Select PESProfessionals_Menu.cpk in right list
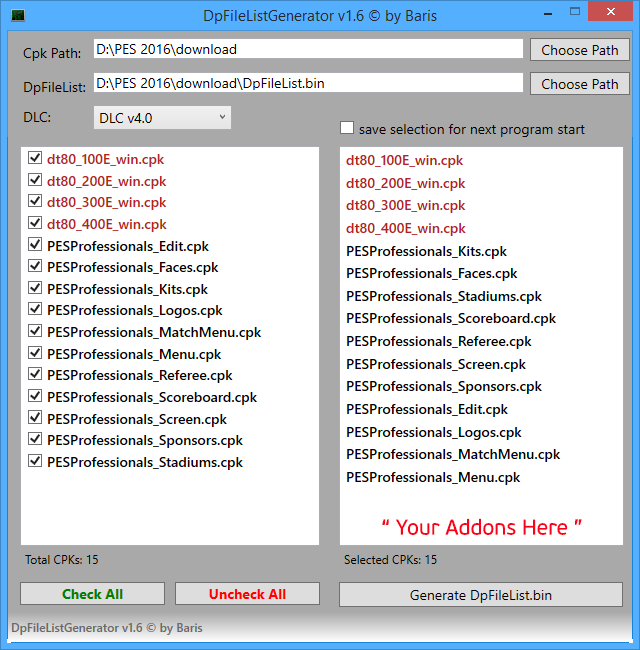640x650 pixels. pyautogui.click(x=433, y=478)
